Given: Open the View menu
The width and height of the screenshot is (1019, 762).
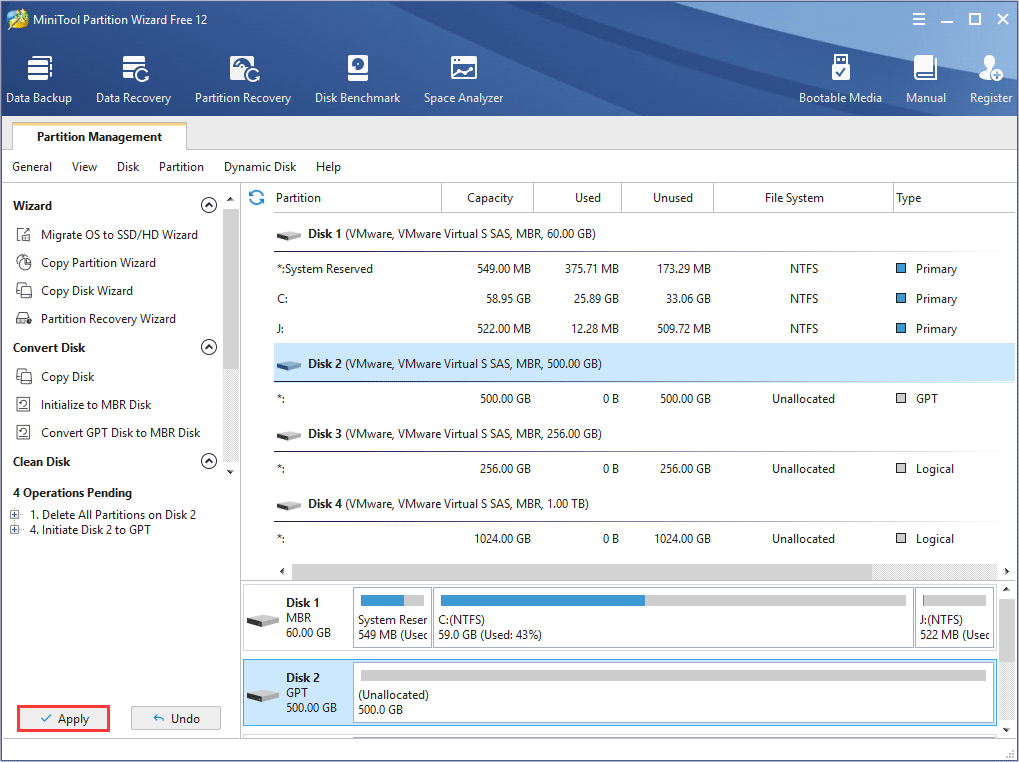Looking at the screenshot, I should click(84, 167).
